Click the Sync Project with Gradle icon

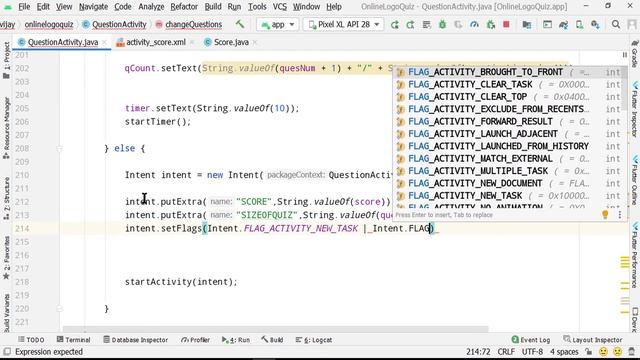563,25
